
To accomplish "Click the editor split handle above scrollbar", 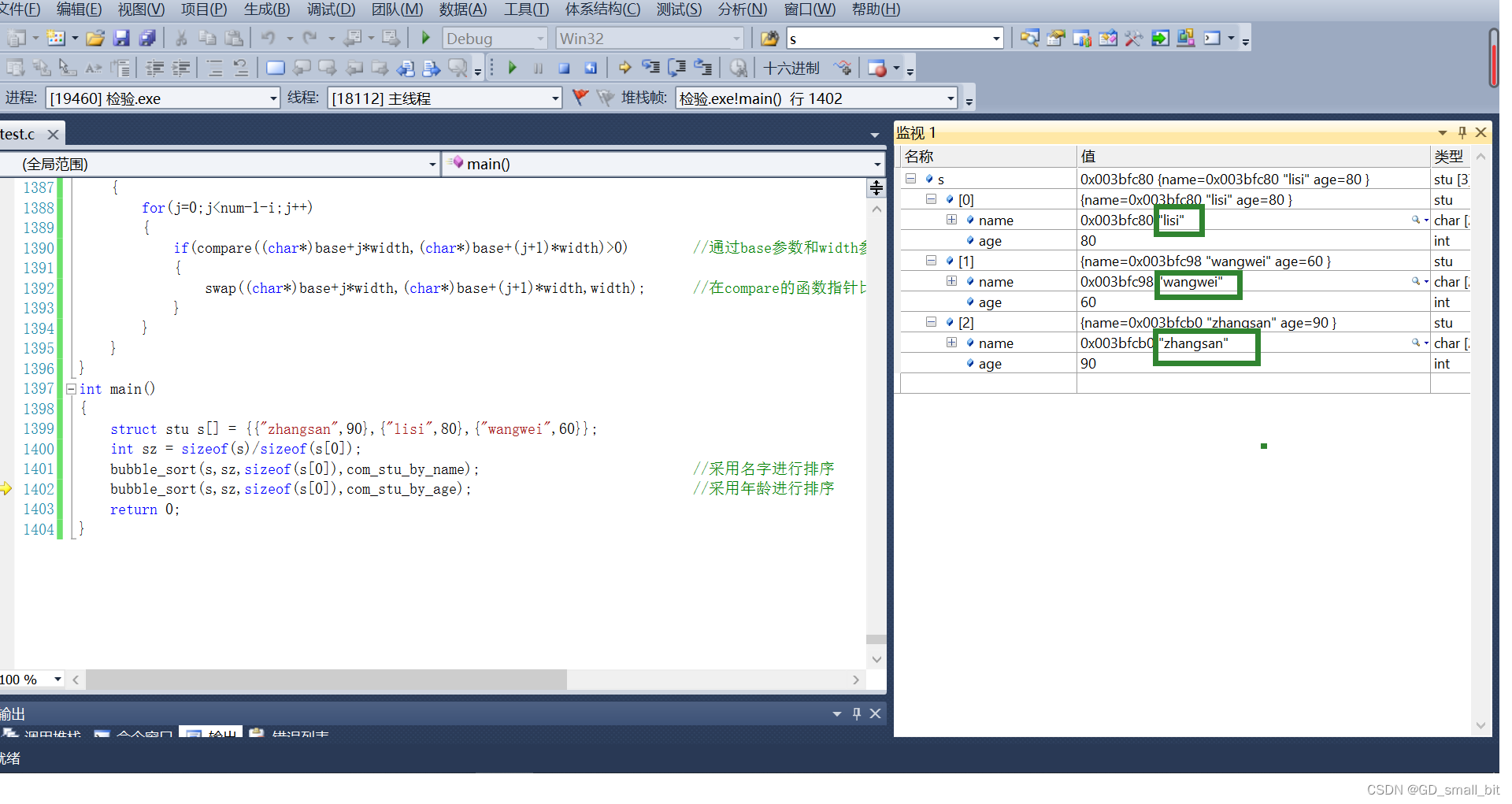I will click(x=876, y=187).
